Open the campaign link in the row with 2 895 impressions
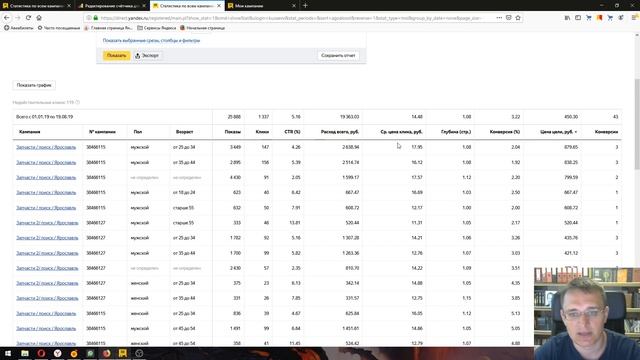 coord(46,162)
